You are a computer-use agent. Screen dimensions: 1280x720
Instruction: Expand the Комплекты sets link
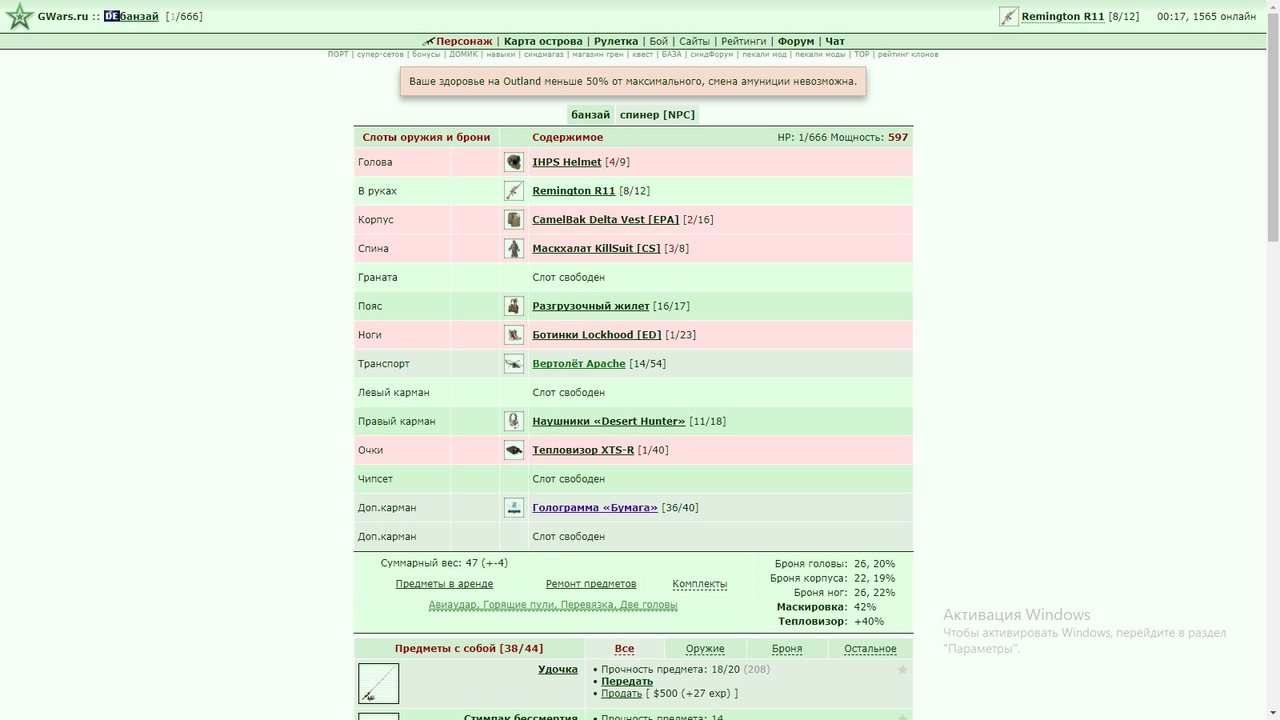click(700, 584)
